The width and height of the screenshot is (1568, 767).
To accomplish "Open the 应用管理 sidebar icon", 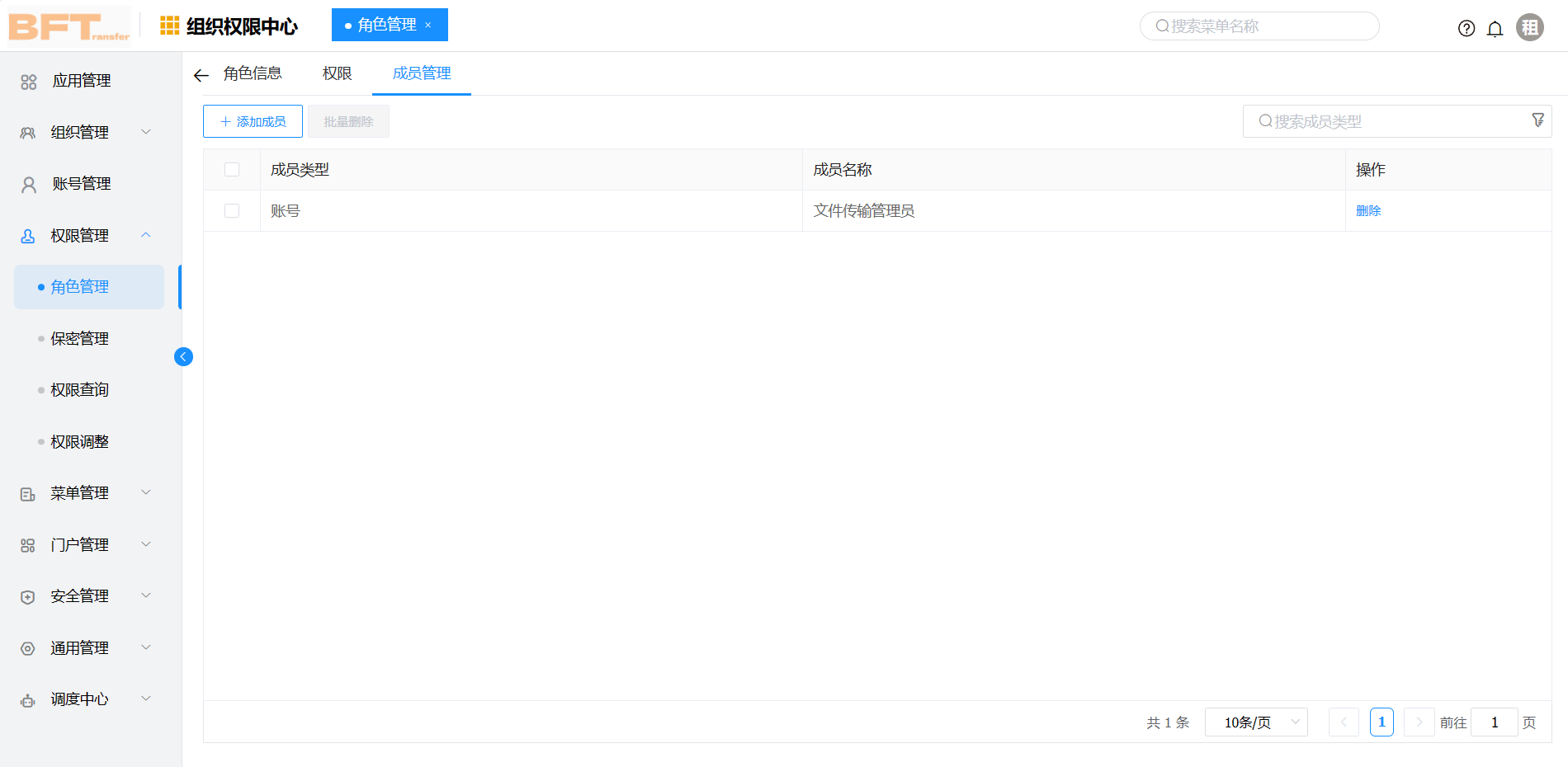I will 28,80.
